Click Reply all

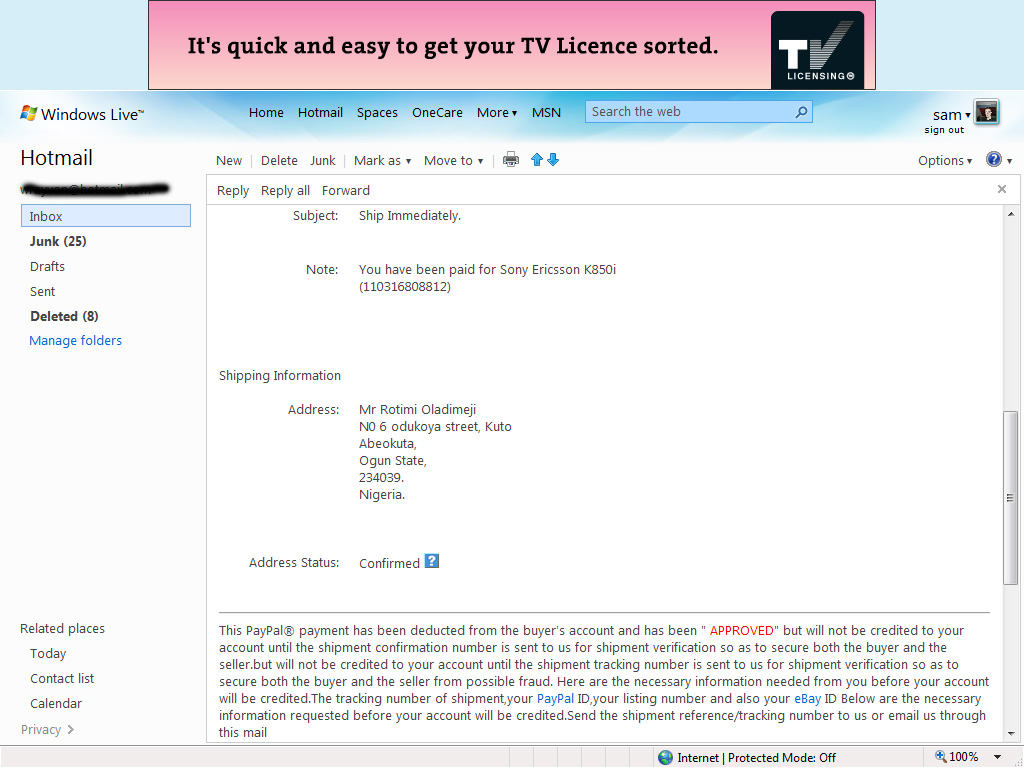[285, 191]
